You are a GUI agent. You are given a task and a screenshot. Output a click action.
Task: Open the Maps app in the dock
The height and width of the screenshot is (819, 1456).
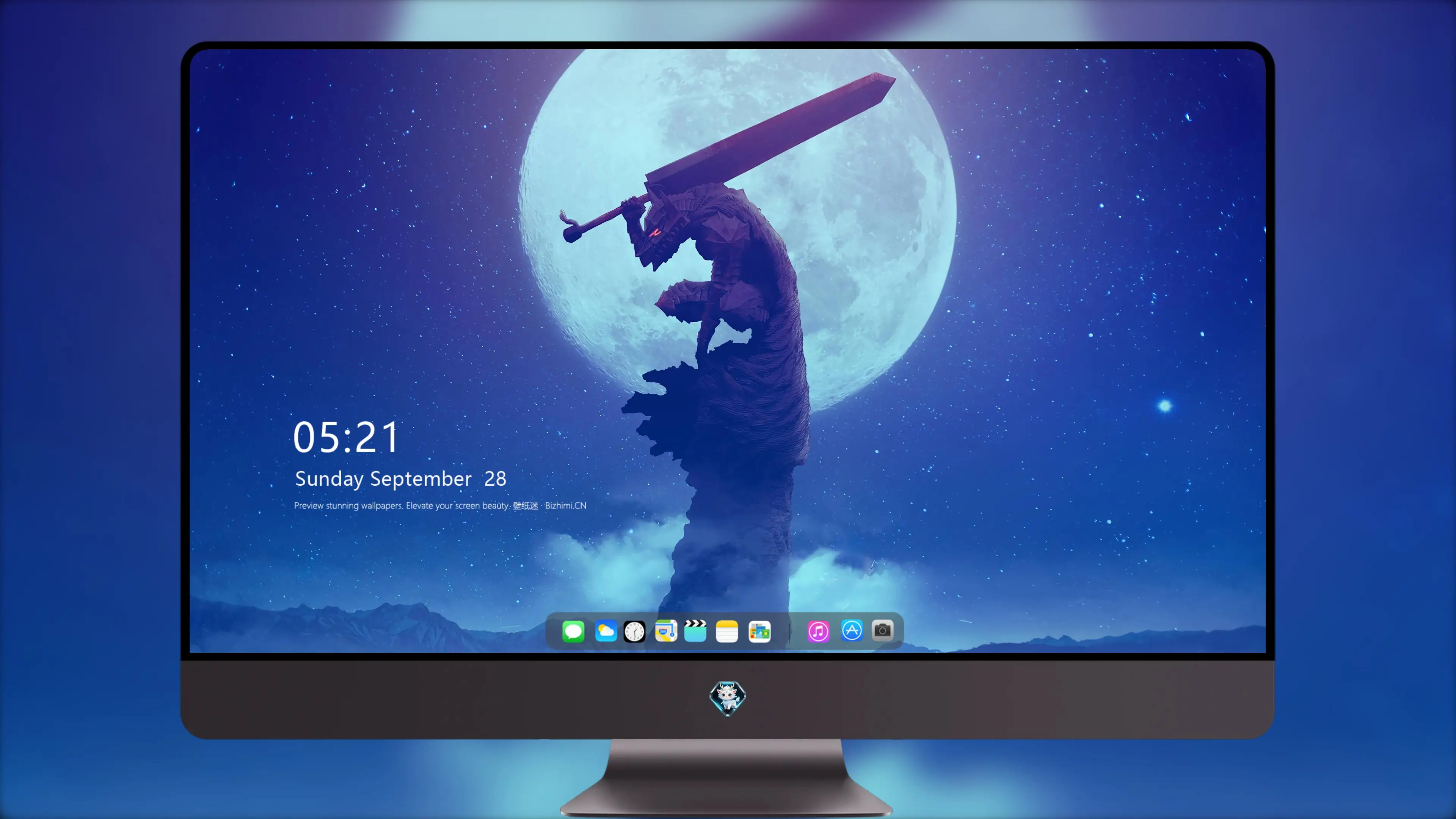tap(666, 631)
